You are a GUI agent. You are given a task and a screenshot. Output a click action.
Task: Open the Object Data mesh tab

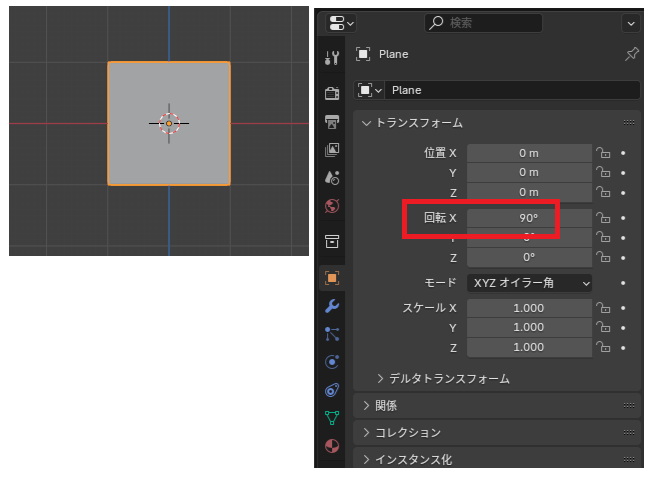coord(332,418)
